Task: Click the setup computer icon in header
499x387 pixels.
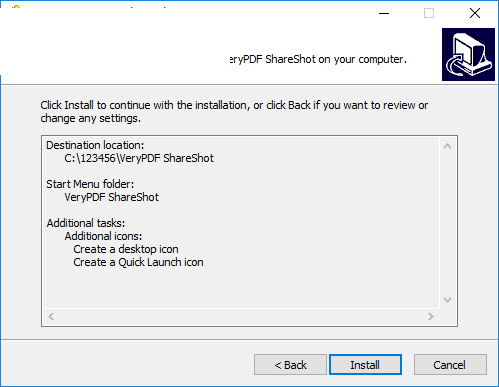Action: click(x=468, y=54)
